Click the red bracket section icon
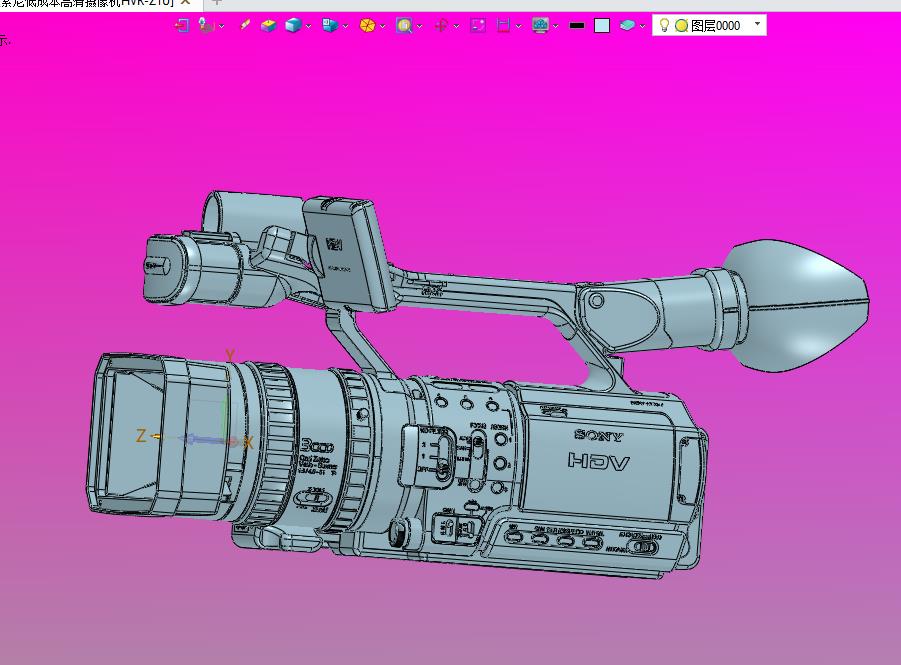Screen dimensions: 901x665 [x=503, y=25]
